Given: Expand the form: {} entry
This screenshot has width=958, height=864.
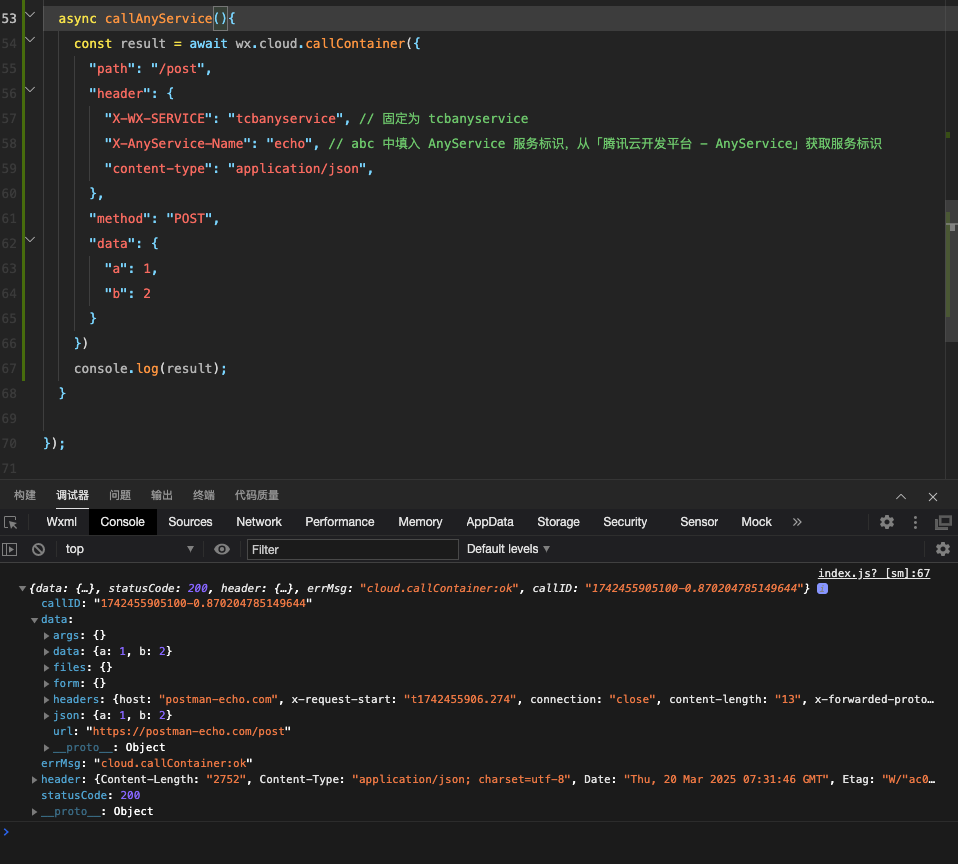Looking at the screenshot, I should click(x=46, y=684).
